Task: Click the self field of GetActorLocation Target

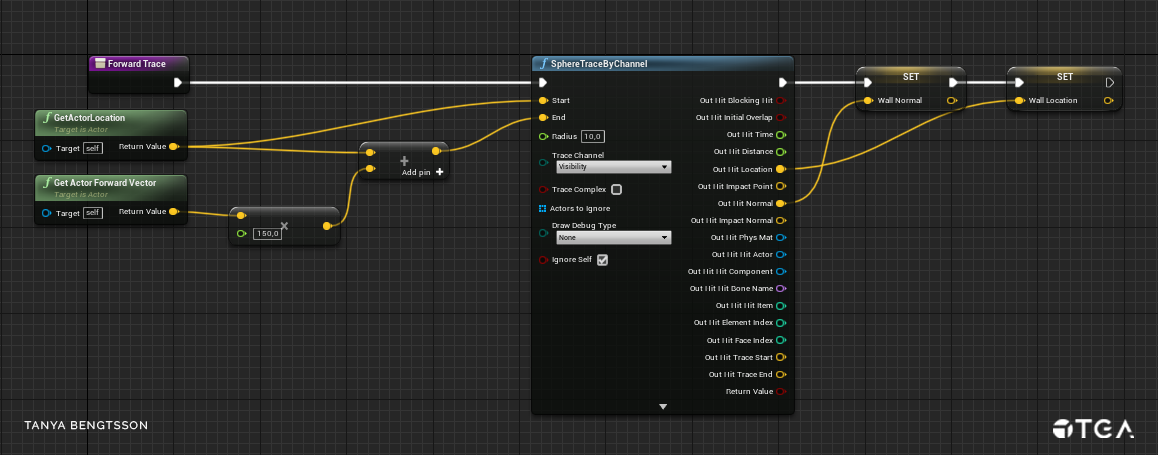Action: click(93, 148)
